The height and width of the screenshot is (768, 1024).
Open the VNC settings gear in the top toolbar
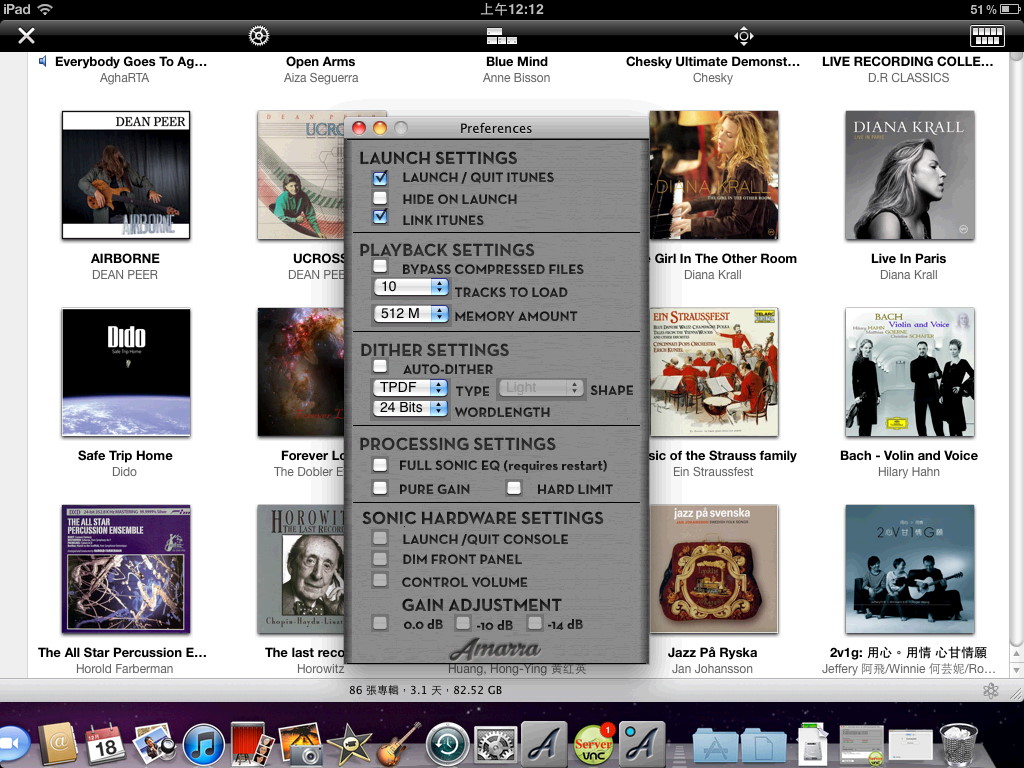tap(259, 35)
